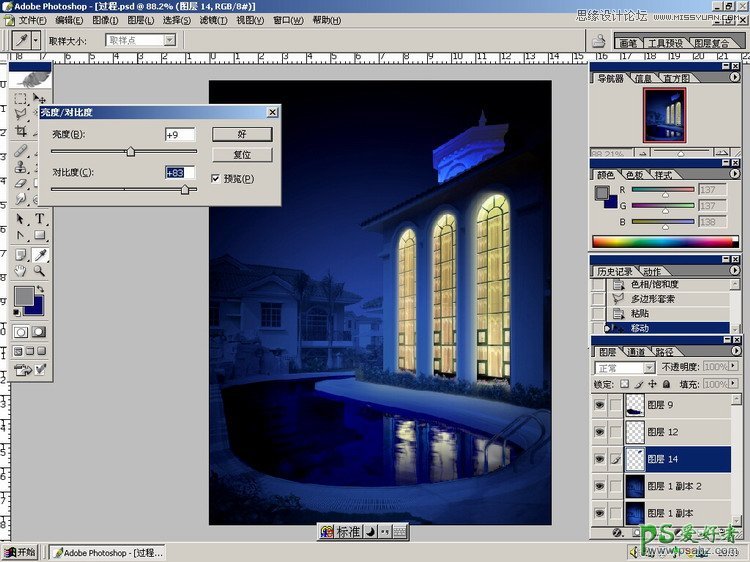The height and width of the screenshot is (562, 750).
Task: Click the 复位 (Reset) button
Action: click(242, 155)
